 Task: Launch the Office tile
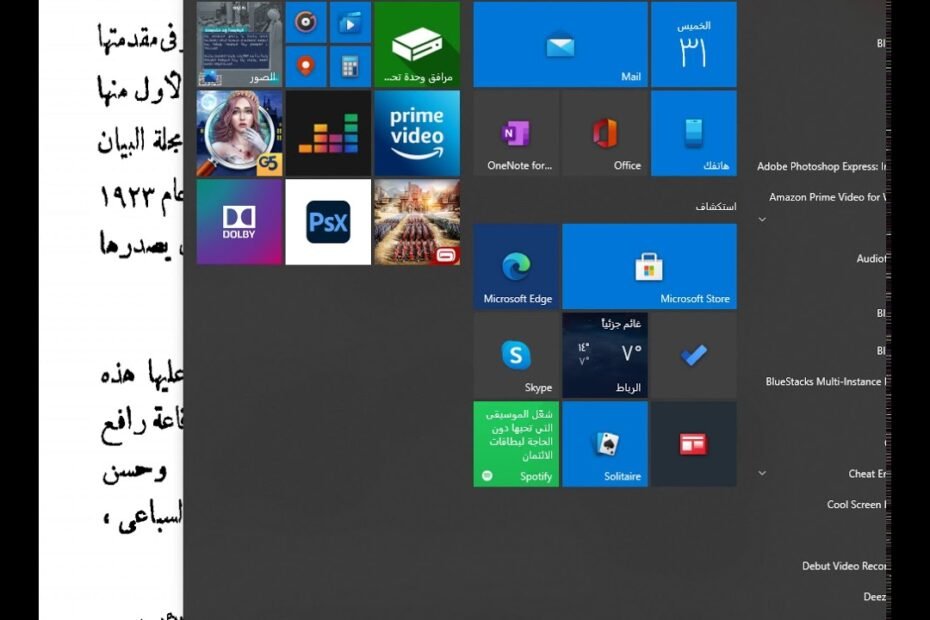point(605,133)
